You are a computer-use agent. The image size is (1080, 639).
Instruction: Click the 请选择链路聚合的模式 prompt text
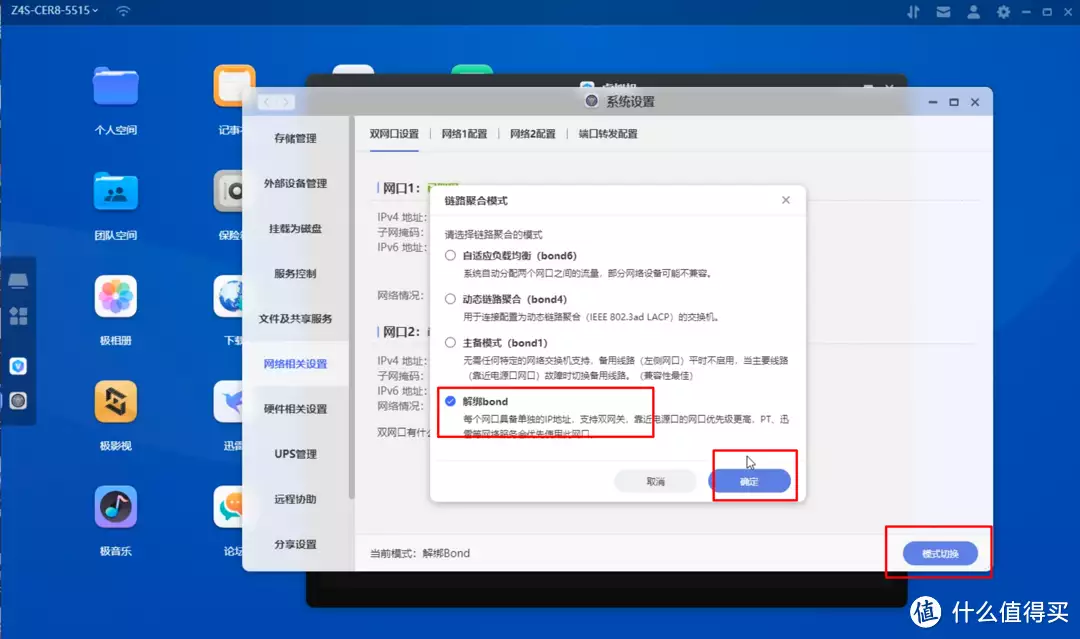(493, 234)
